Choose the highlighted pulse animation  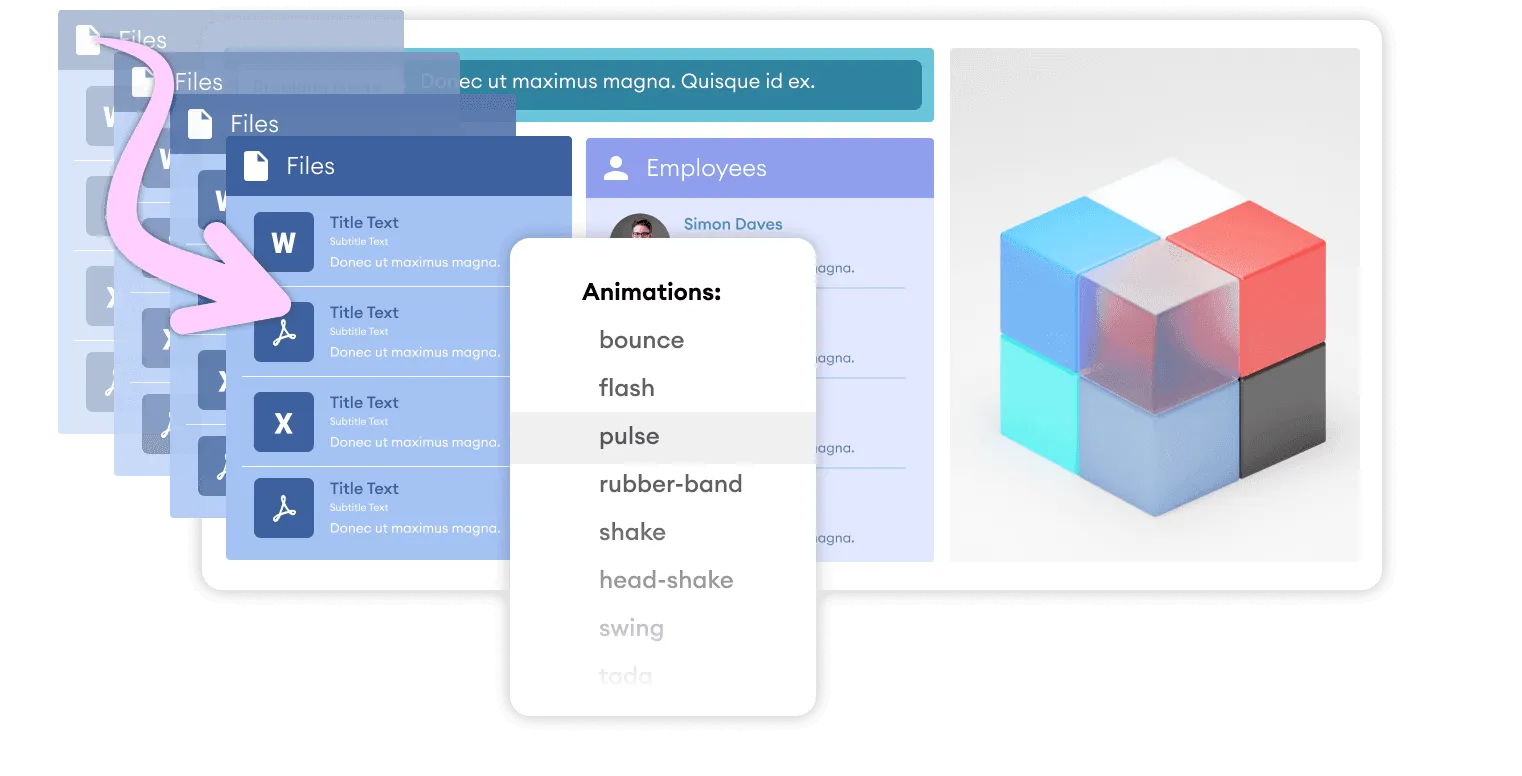[x=663, y=437]
